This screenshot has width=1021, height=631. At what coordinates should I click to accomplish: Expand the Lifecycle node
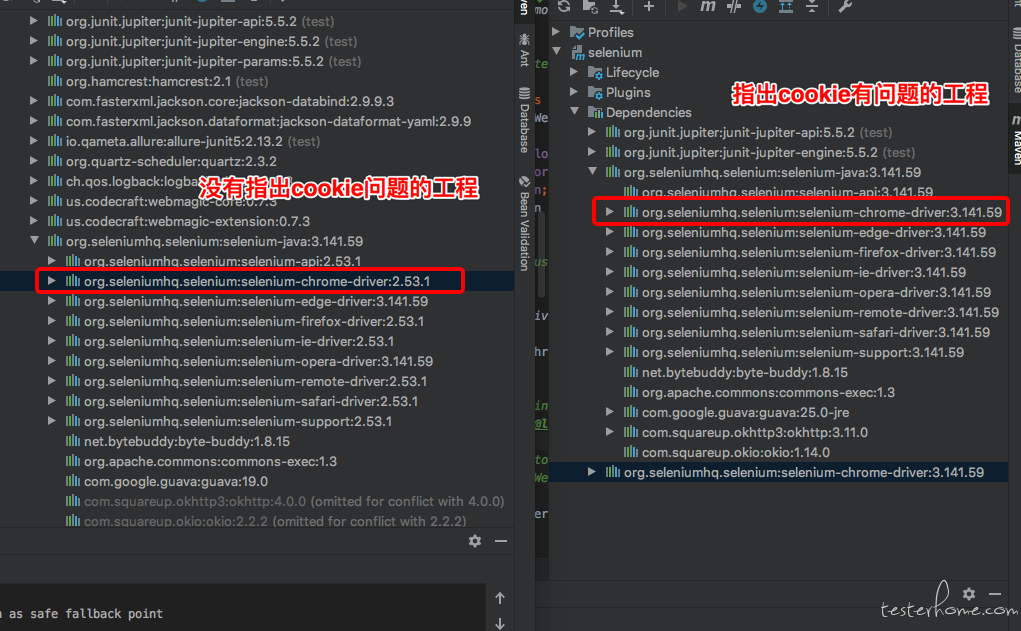(574, 72)
